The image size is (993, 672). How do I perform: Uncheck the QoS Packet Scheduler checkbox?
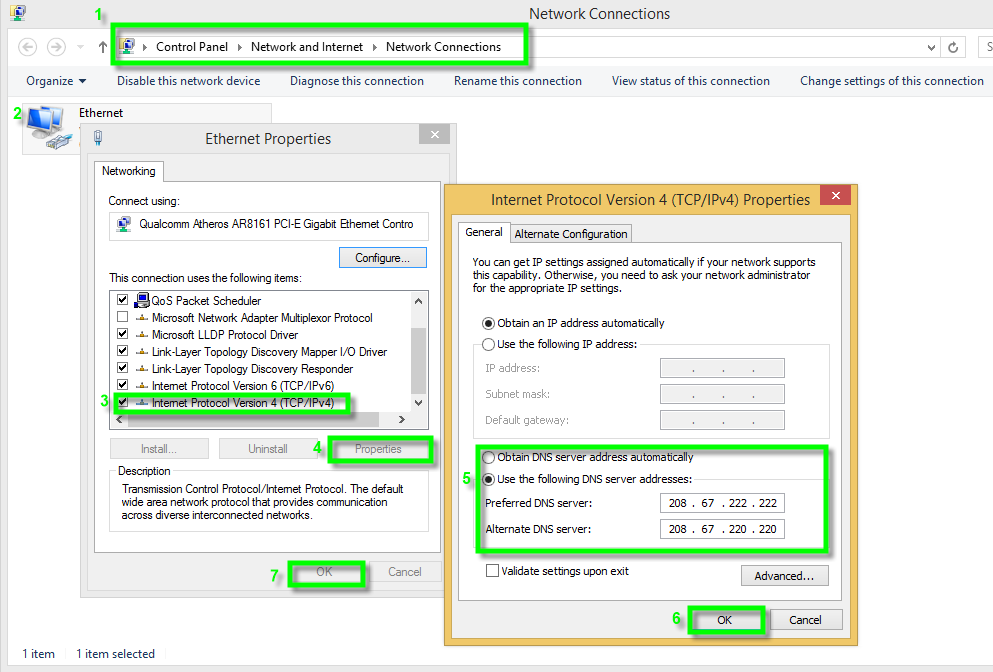click(x=122, y=300)
